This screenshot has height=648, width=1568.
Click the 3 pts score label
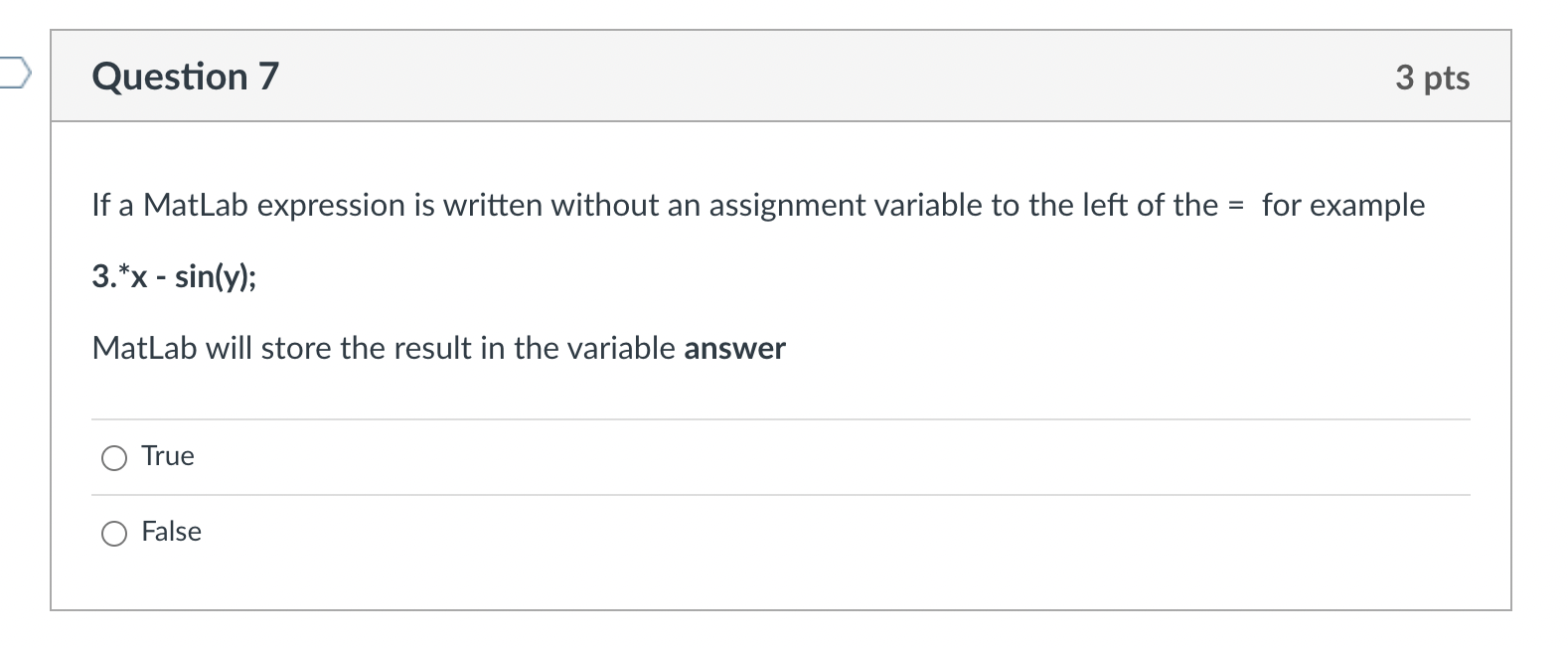pos(1432,78)
